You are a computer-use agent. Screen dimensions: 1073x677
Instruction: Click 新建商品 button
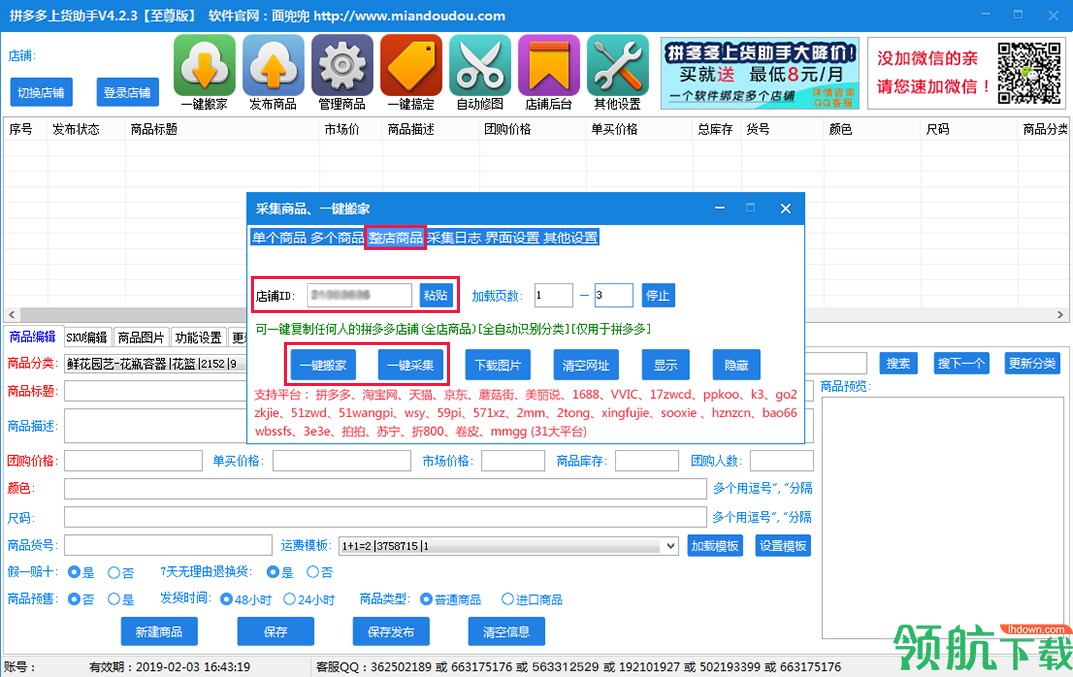tap(159, 632)
